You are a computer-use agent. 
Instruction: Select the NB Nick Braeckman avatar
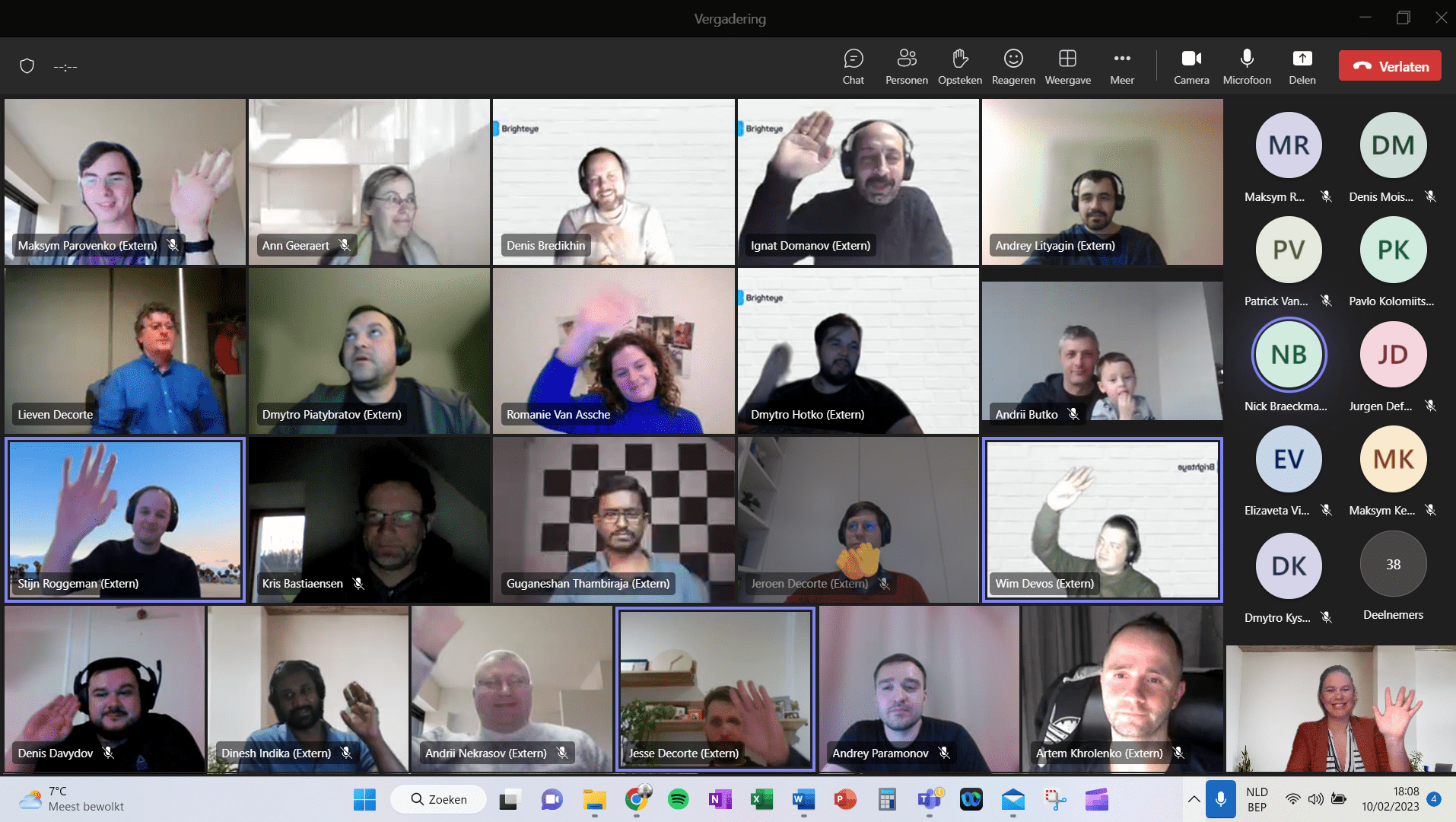tap(1289, 355)
